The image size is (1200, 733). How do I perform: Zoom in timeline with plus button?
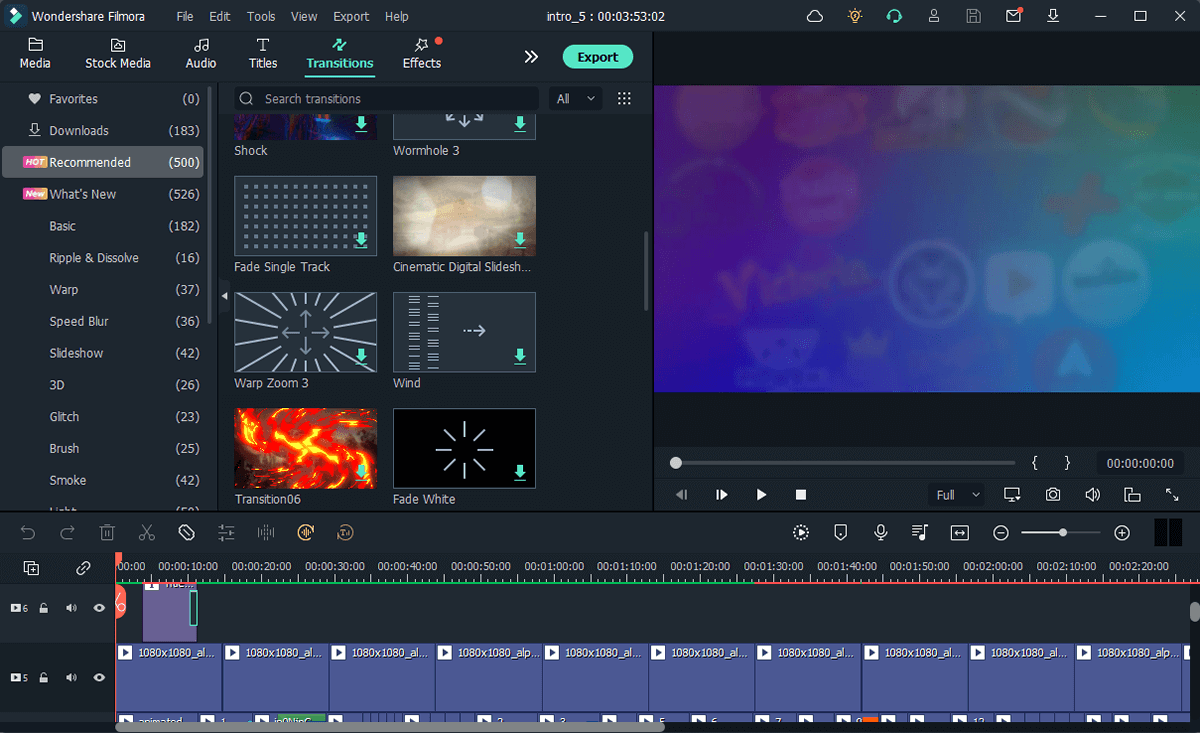[1122, 533]
